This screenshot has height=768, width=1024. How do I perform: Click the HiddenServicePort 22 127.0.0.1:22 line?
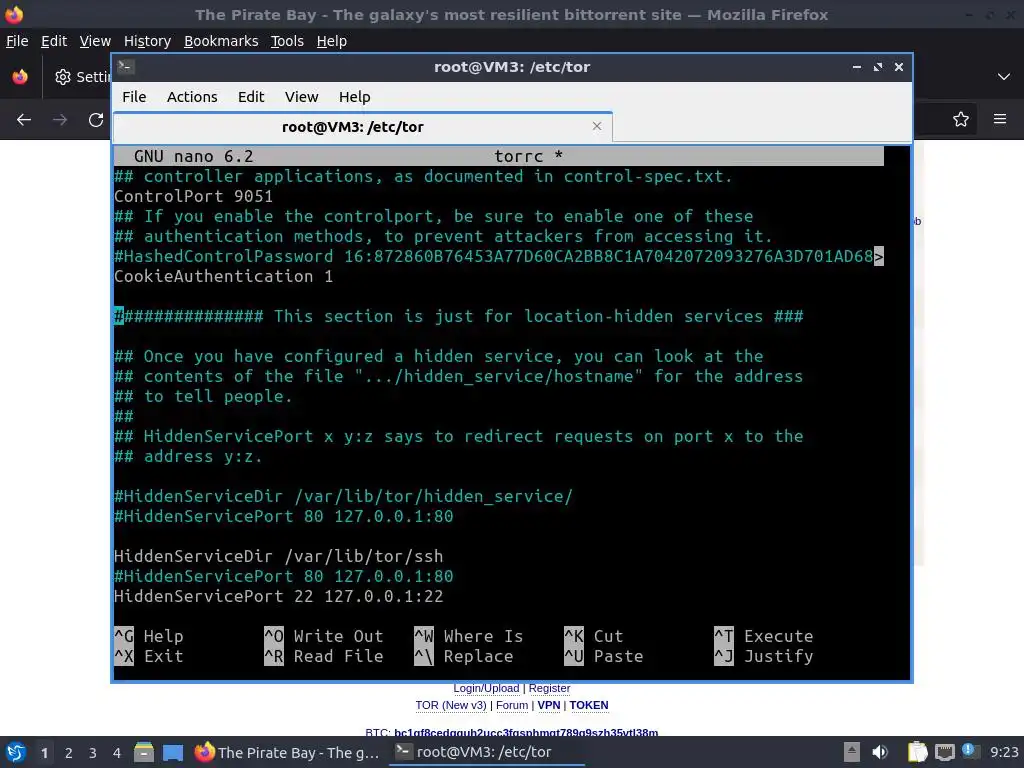[279, 596]
